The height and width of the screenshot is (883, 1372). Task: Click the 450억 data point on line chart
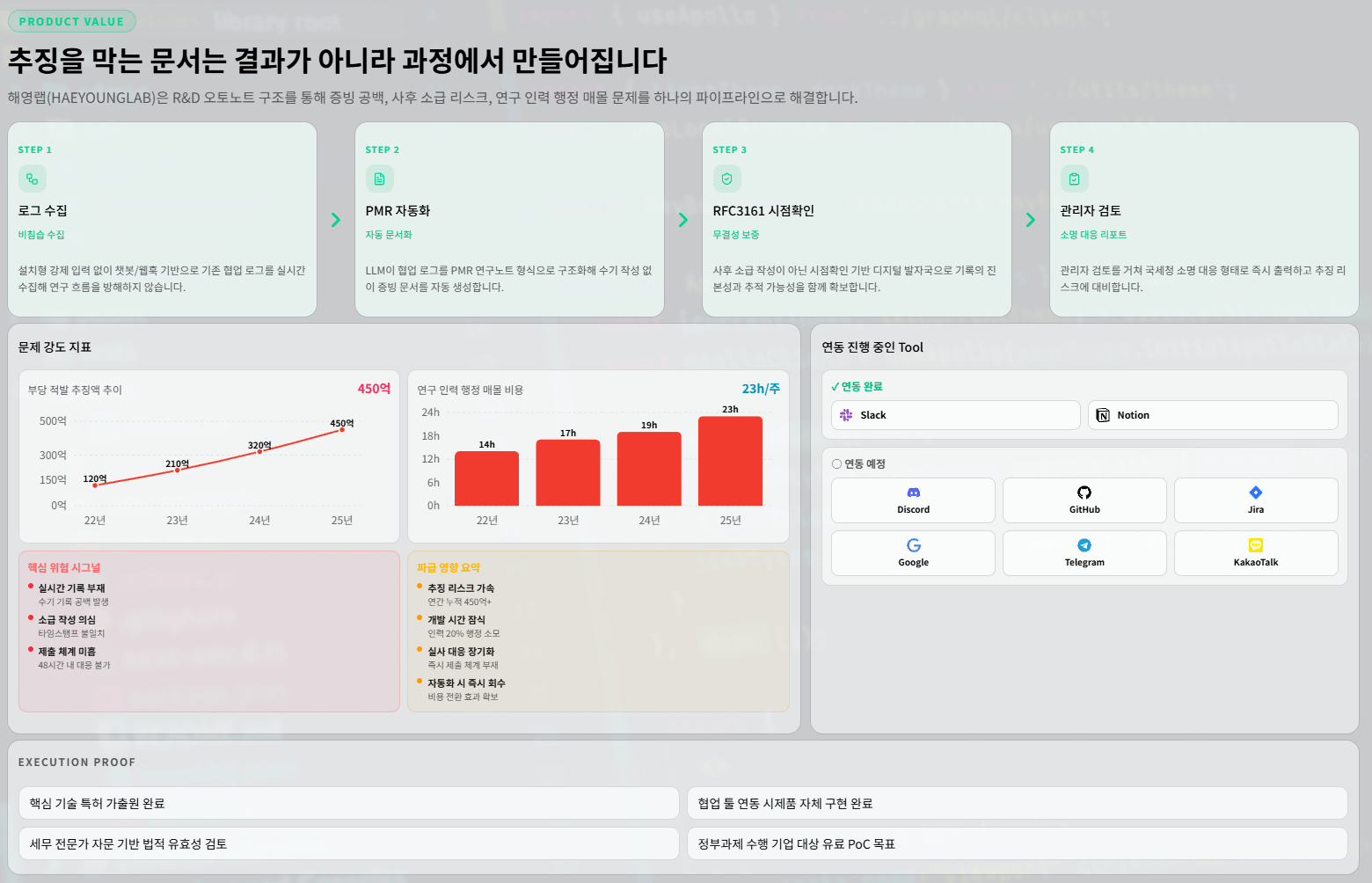342,430
